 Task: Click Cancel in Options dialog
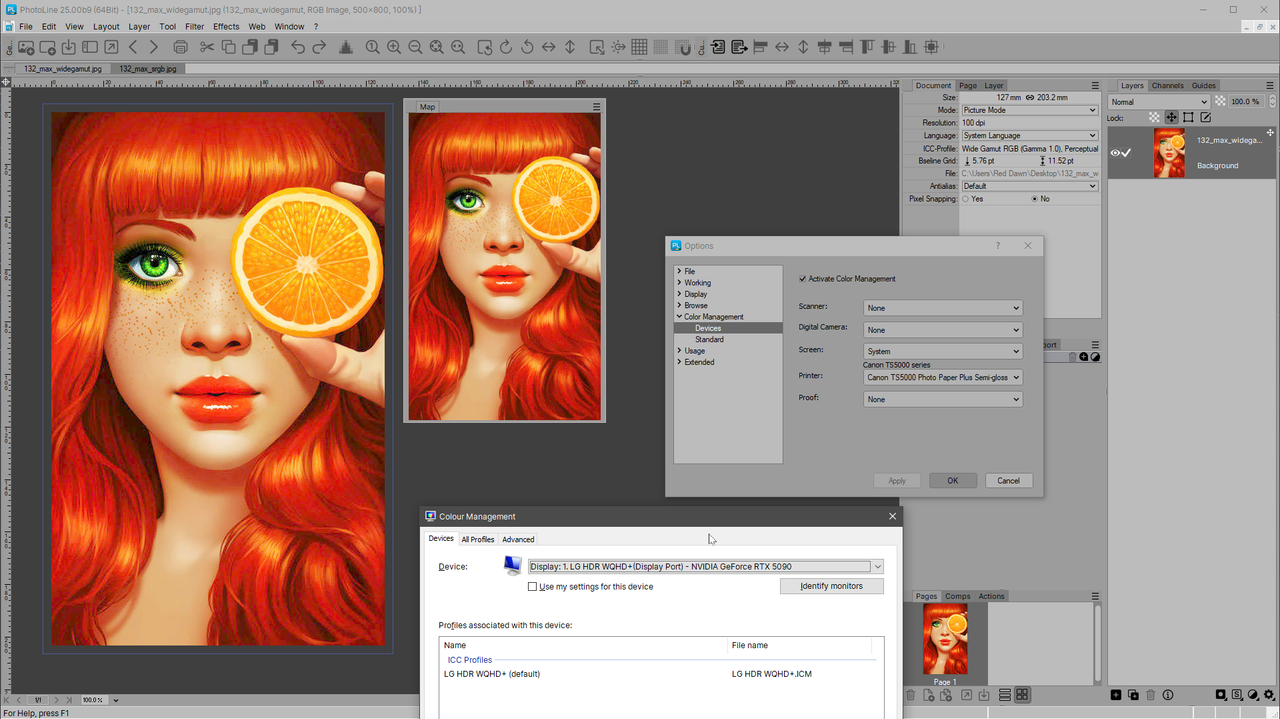(x=1008, y=481)
